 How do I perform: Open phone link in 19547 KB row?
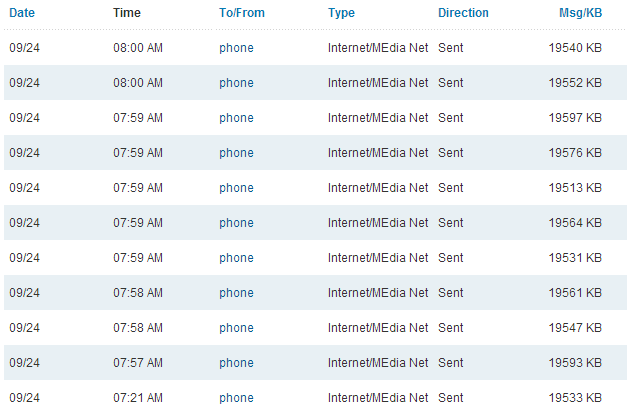point(236,328)
